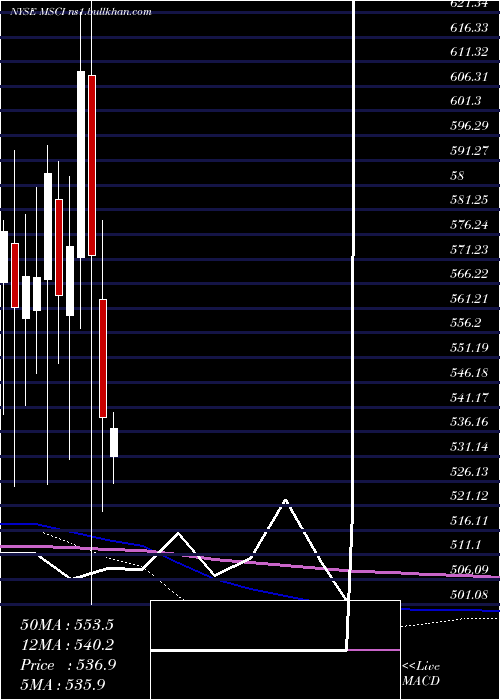Click the 516.11 price axis label
Screen dimensions: 500x700
point(469,521)
